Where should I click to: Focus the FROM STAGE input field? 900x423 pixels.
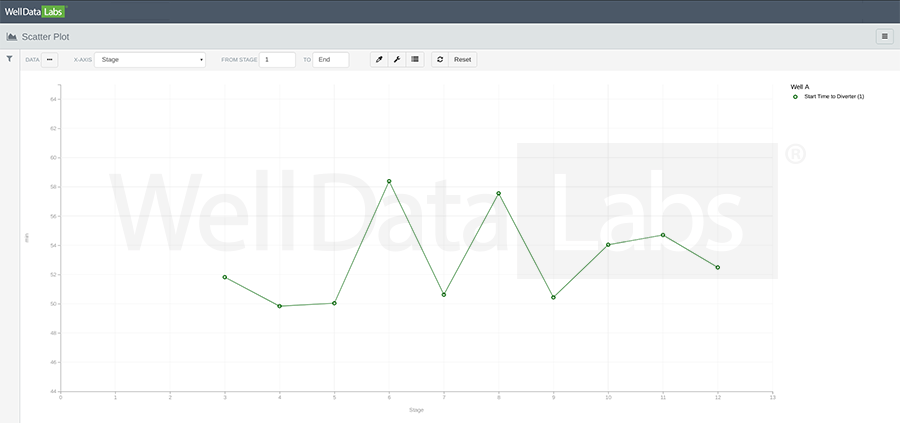pyautogui.click(x=277, y=60)
